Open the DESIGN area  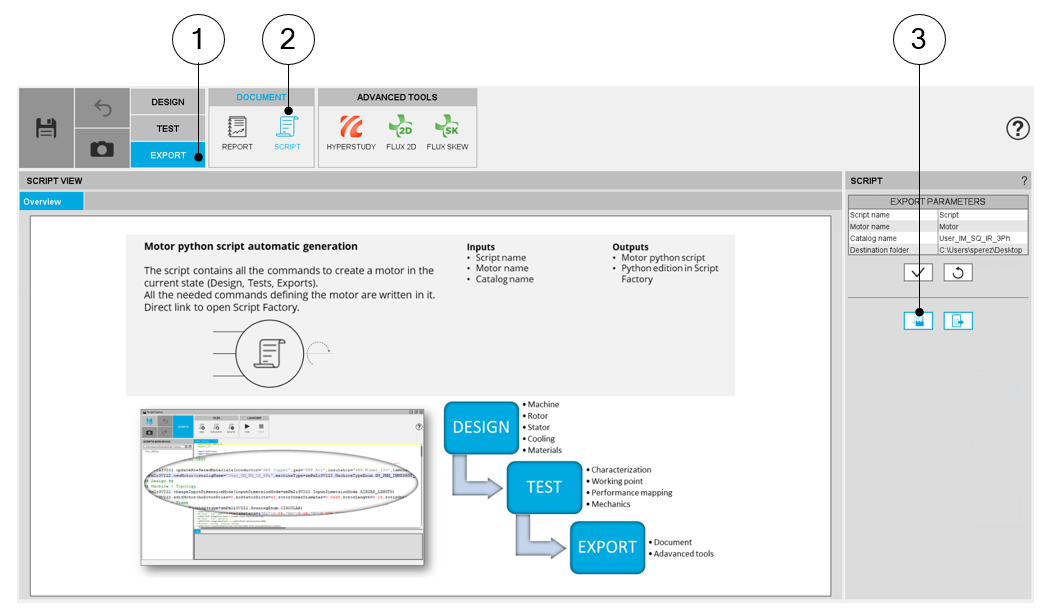pos(168,101)
